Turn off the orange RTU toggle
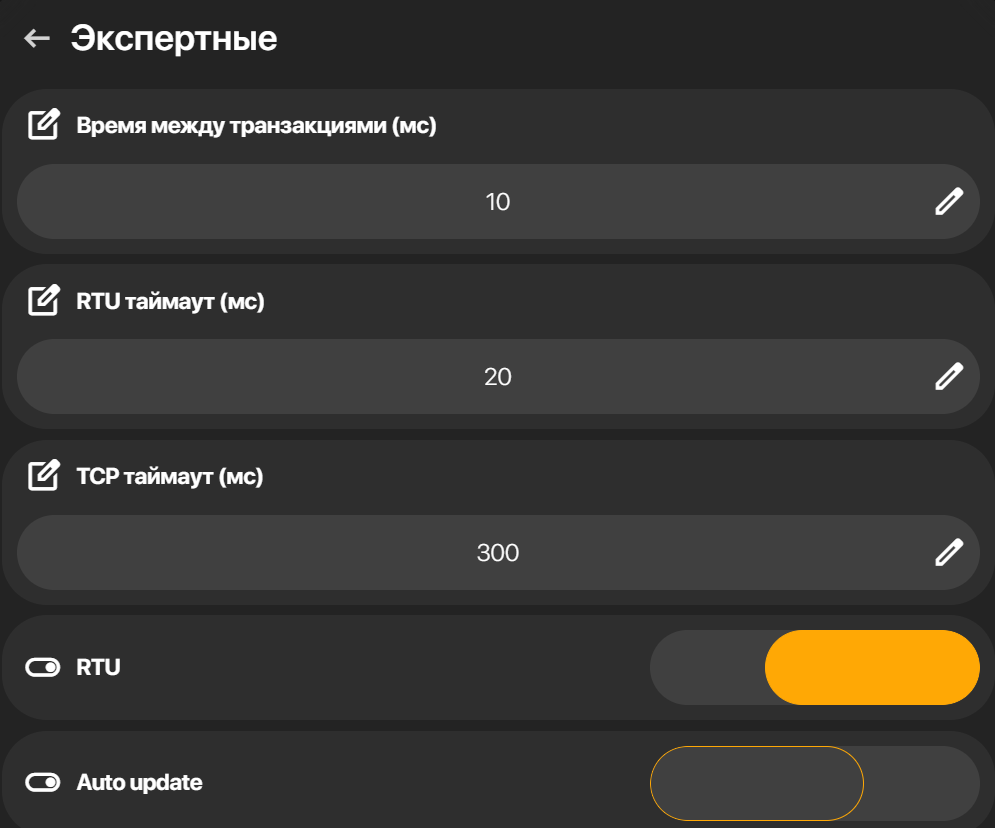 click(815, 667)
